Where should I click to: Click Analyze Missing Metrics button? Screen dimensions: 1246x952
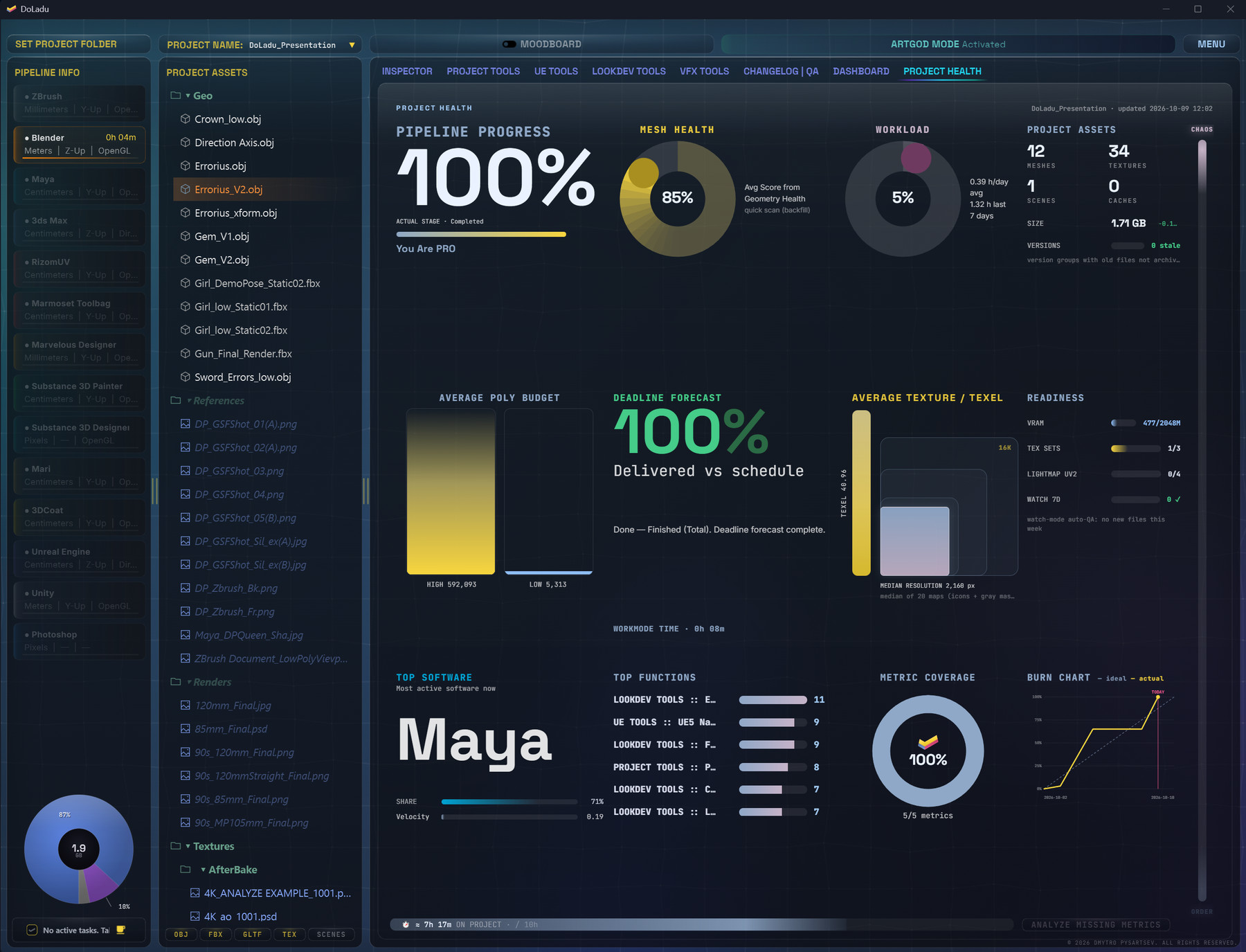coord(1096,924)
